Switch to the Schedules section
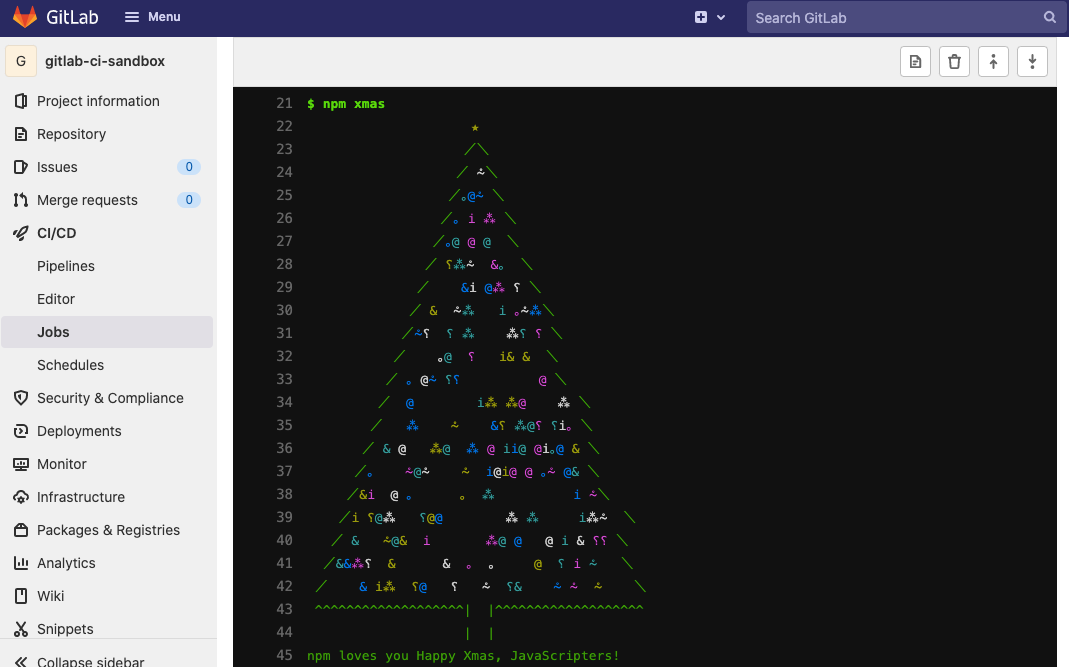Viewport: 1069px width, 667px height. click(x=68, y=365)
